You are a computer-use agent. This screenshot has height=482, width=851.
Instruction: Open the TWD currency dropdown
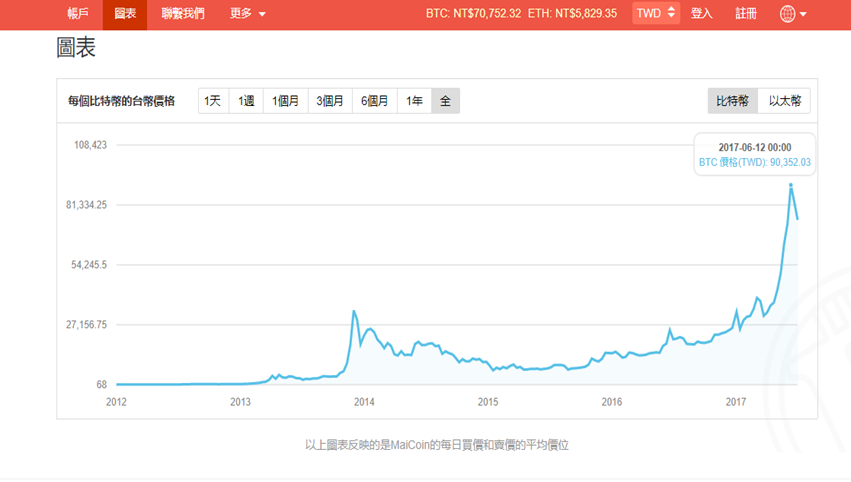click(x=656, y=14)
